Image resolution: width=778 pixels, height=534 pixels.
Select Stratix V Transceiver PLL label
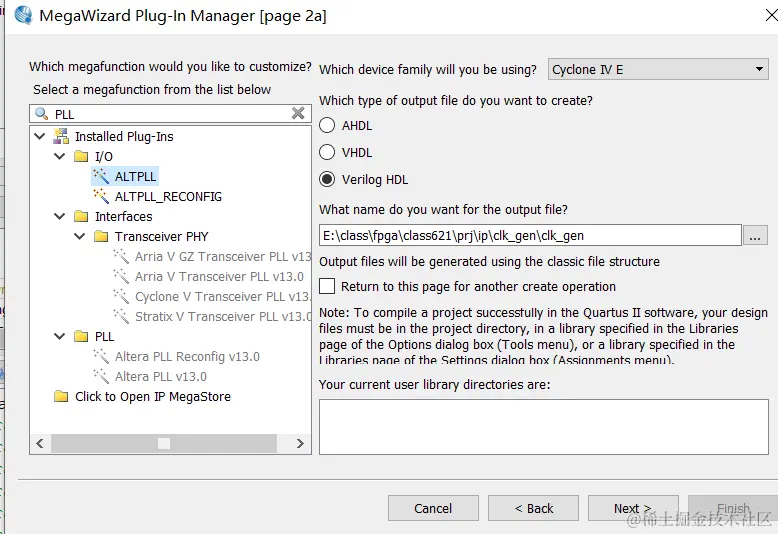pos(223,316)
